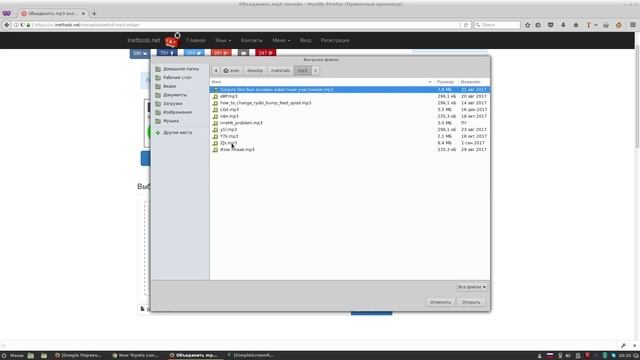Select the Y7k.mp3 file
Image resolution: width=640 pixels, height=360 pixels.
point(350,136)
